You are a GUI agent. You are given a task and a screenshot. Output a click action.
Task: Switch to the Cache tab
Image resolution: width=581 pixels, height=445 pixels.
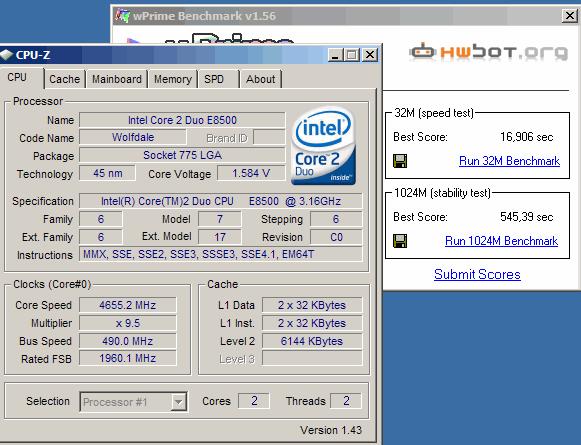pos(64,79)
